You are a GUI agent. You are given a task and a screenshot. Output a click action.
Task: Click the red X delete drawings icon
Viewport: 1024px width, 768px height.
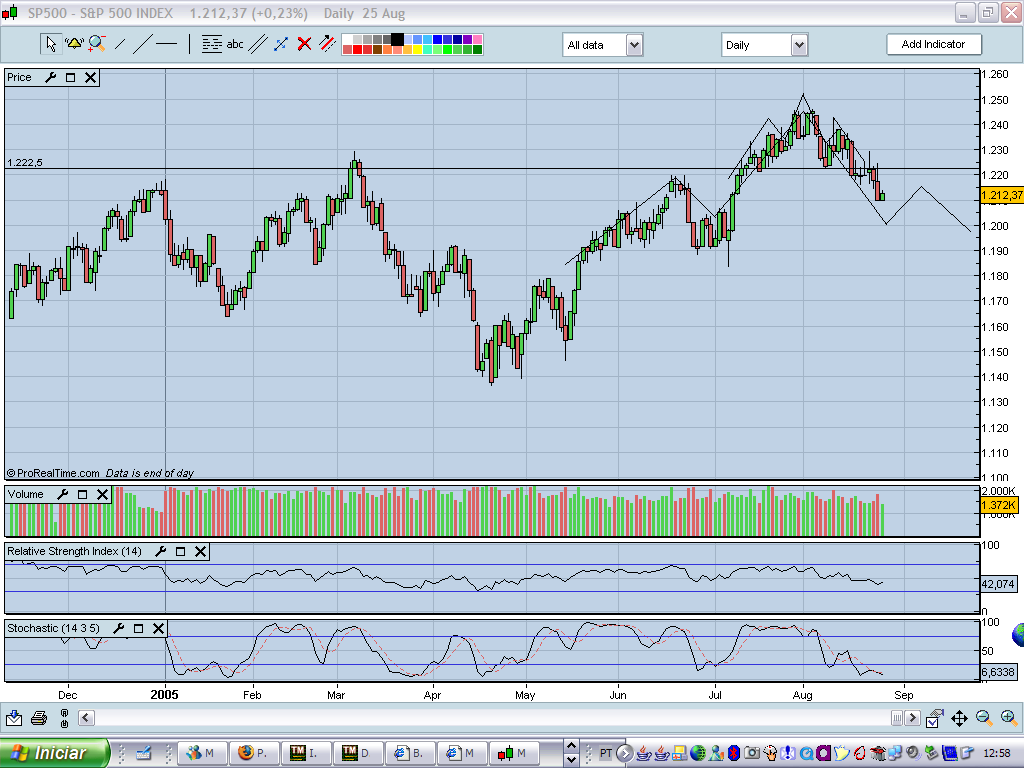[x=303, y=44]
